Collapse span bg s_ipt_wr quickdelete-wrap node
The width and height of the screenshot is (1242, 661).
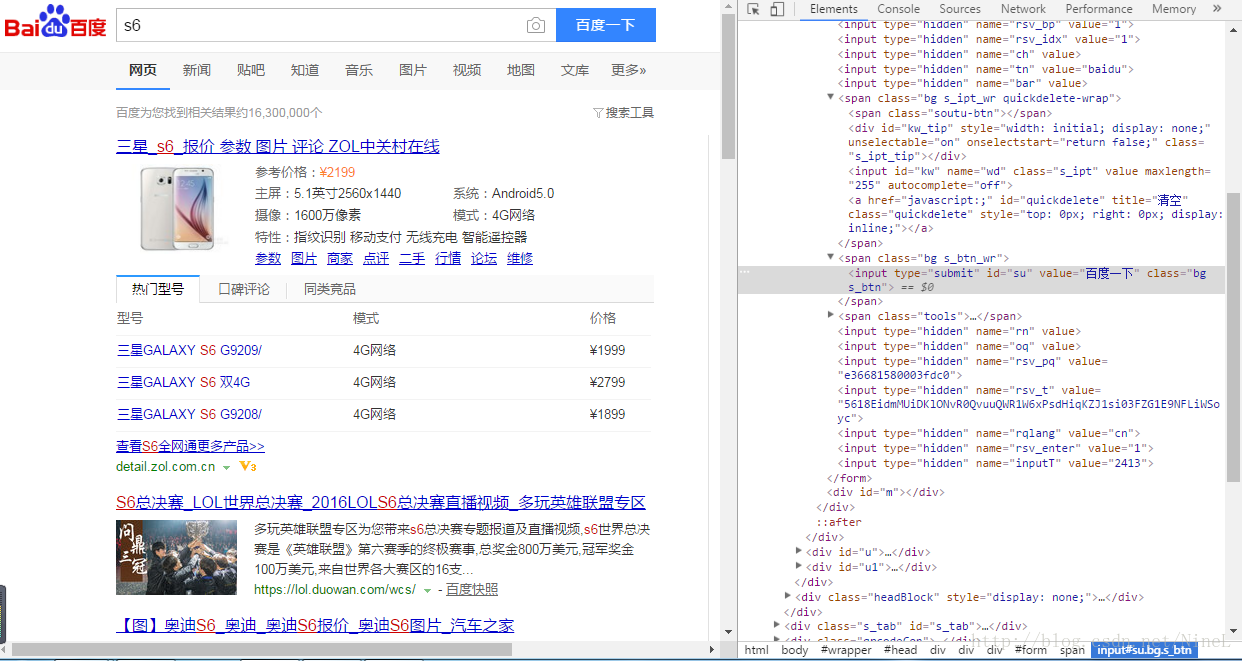tap(831, 97)
